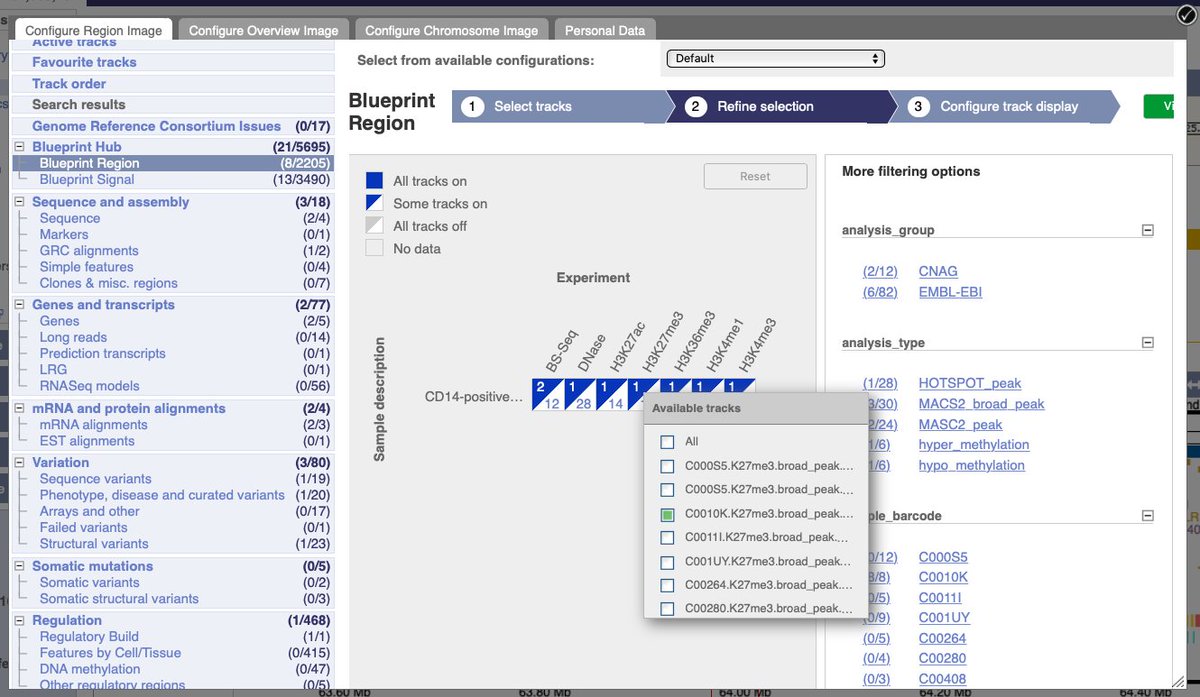This screenshot has width=1200, height=697.
Task: Filter by HOTSPOT_peak analysis type
Action: [x=970, y=383]
